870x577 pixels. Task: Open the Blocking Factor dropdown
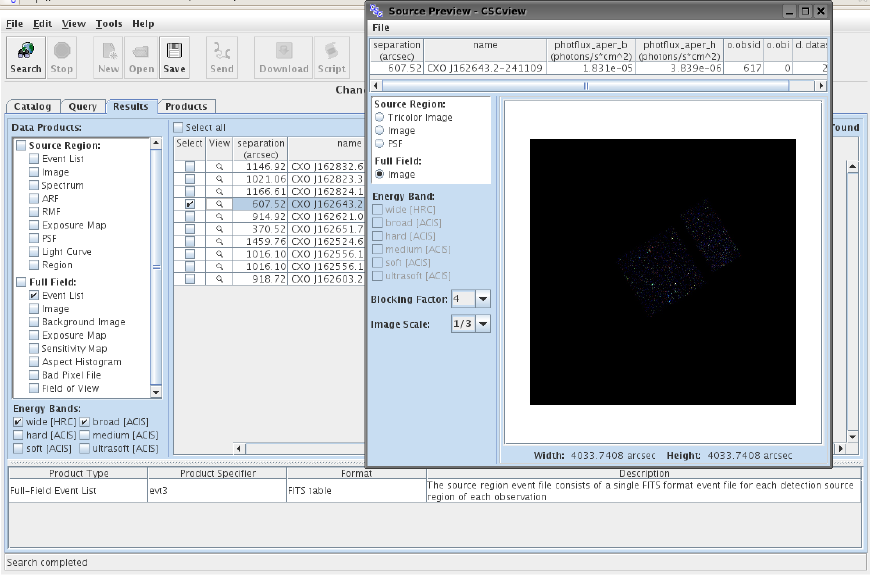[x=483, y=299]
